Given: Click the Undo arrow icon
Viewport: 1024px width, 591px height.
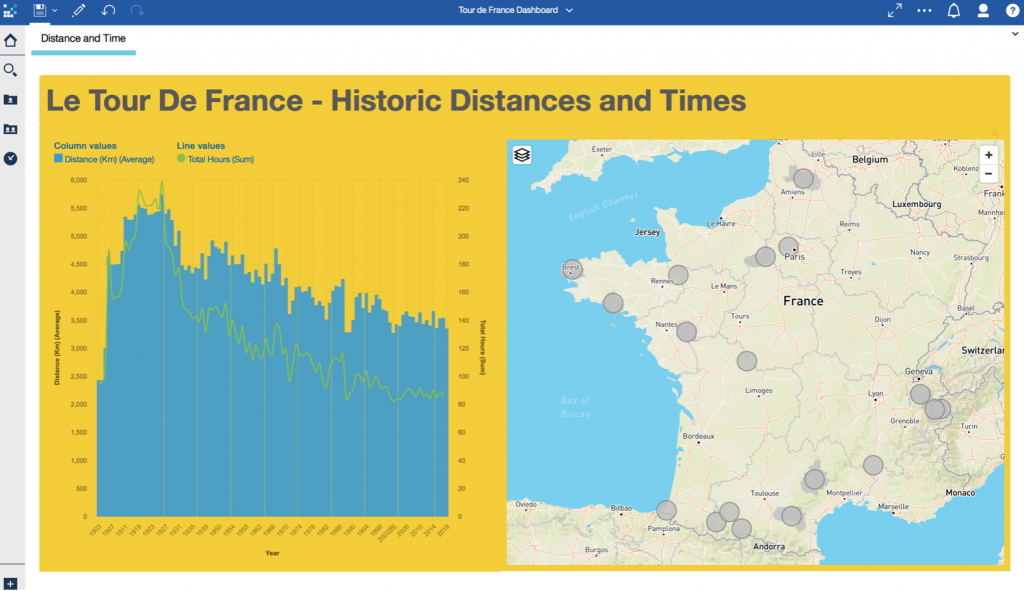Looking at the screenshot, I should tap(108, 10).
